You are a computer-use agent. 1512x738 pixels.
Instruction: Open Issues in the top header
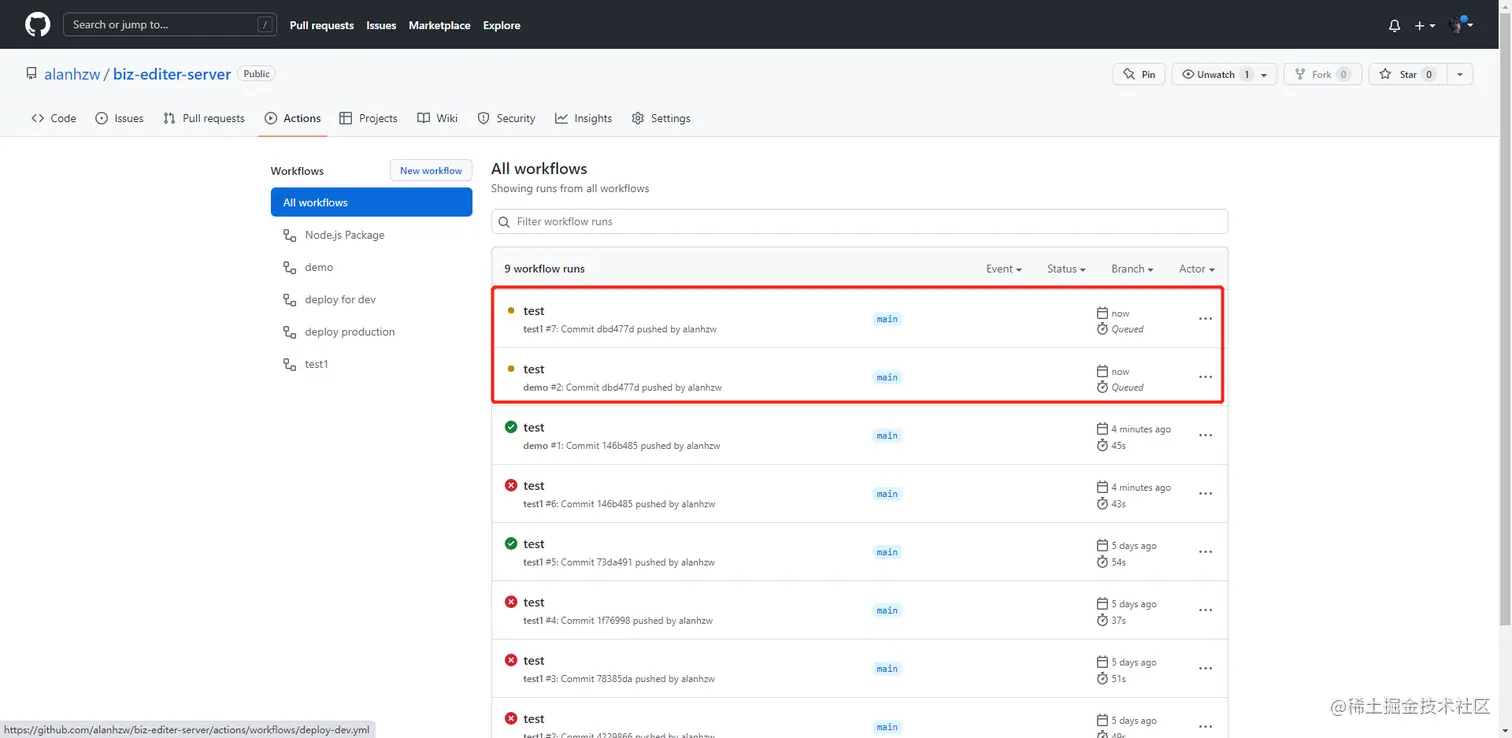381,26
